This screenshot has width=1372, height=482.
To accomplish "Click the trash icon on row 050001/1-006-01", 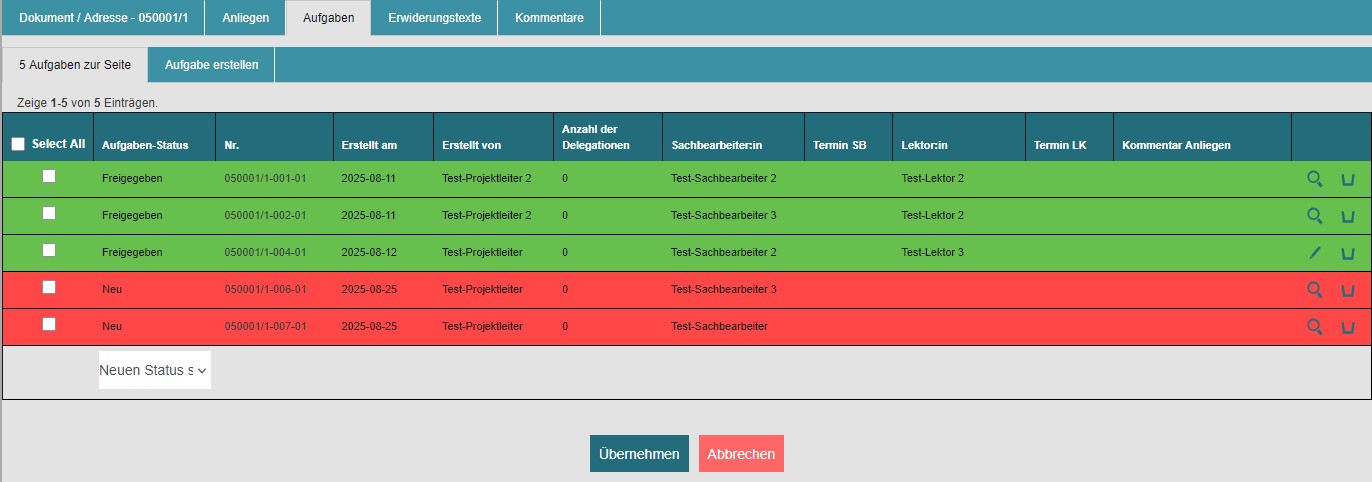I will [1347, 291].
